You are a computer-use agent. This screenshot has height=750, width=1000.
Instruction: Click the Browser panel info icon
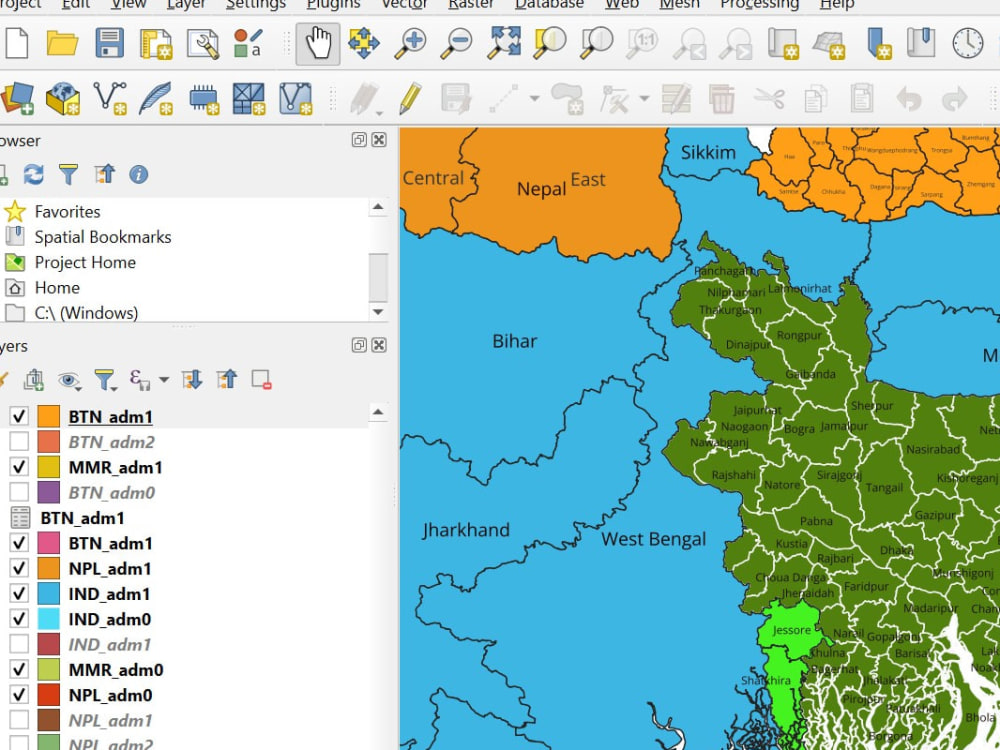tap(138, 174)
